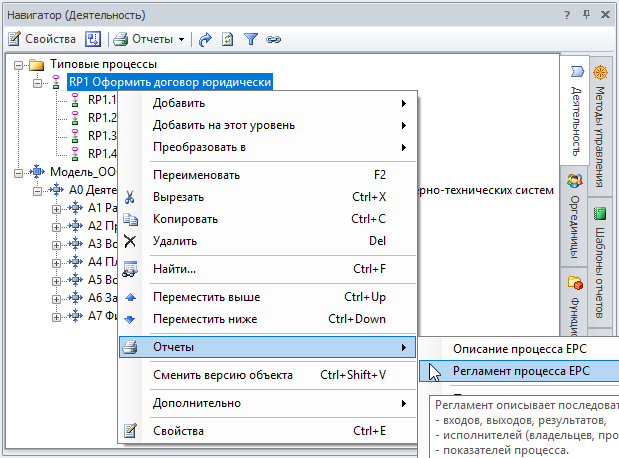This screenshot has width=619, height=458.
Task: Select Описание процесса EPC in submenu
Action: (520, 348)
